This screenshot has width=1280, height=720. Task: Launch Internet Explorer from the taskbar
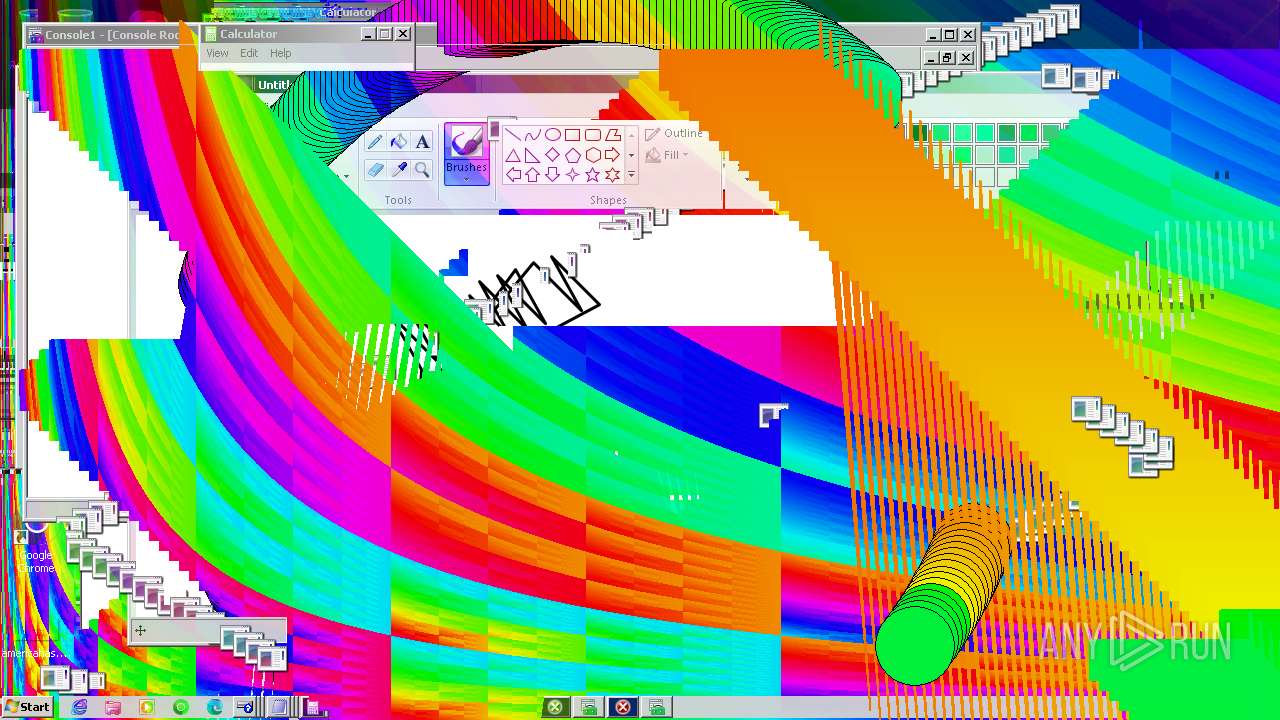coord(80,707)
